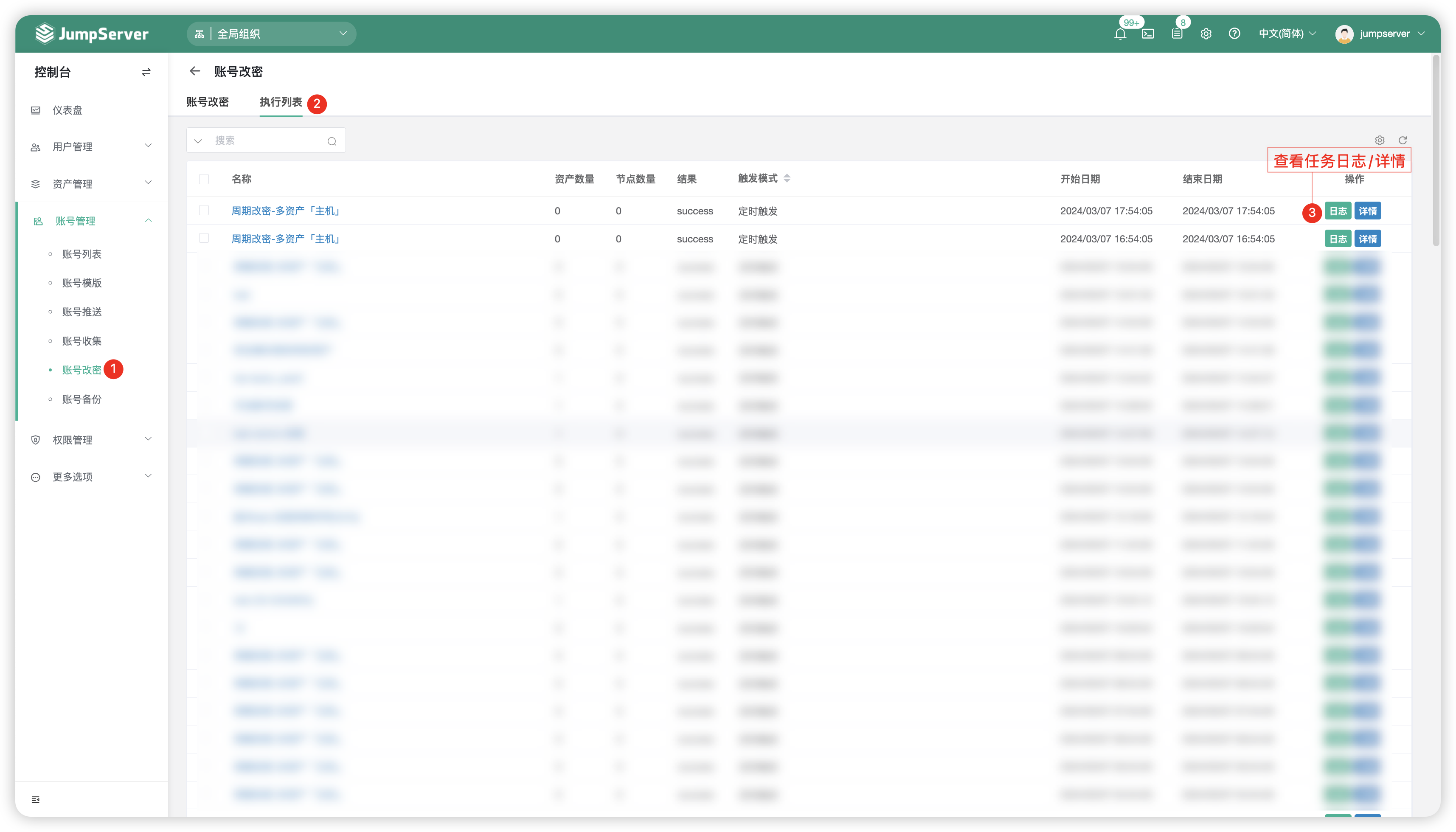The width and height of the screenshot is (1456, 832).
Task: Click 日志 button for 16:54:05 task
Action: coord(1338,239)
